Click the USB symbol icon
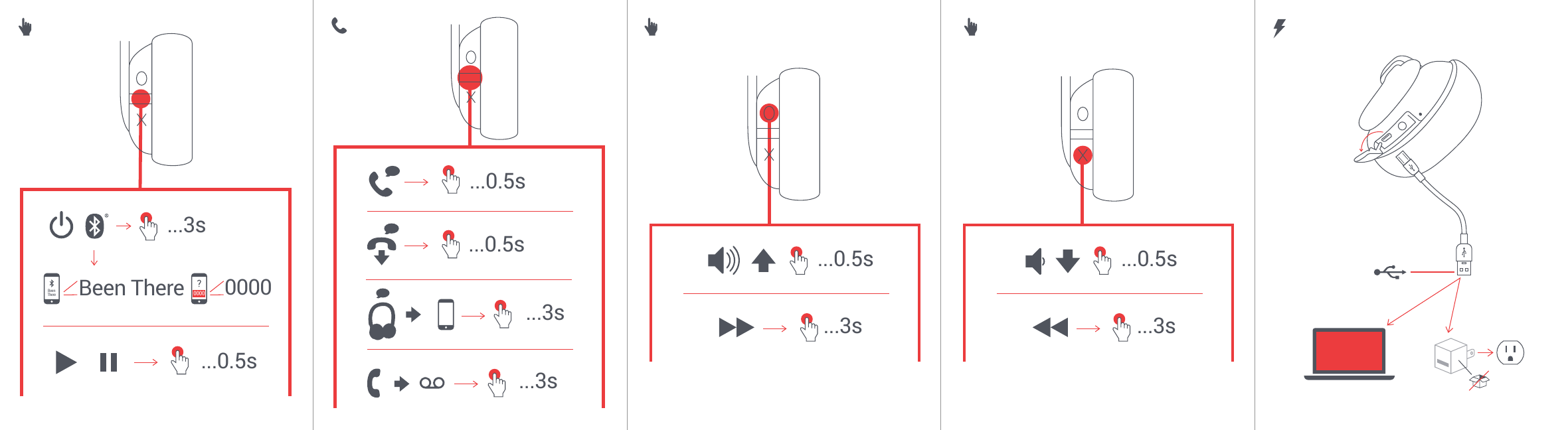Viewport: 1568px width, 430px height. coord(1390,272)
